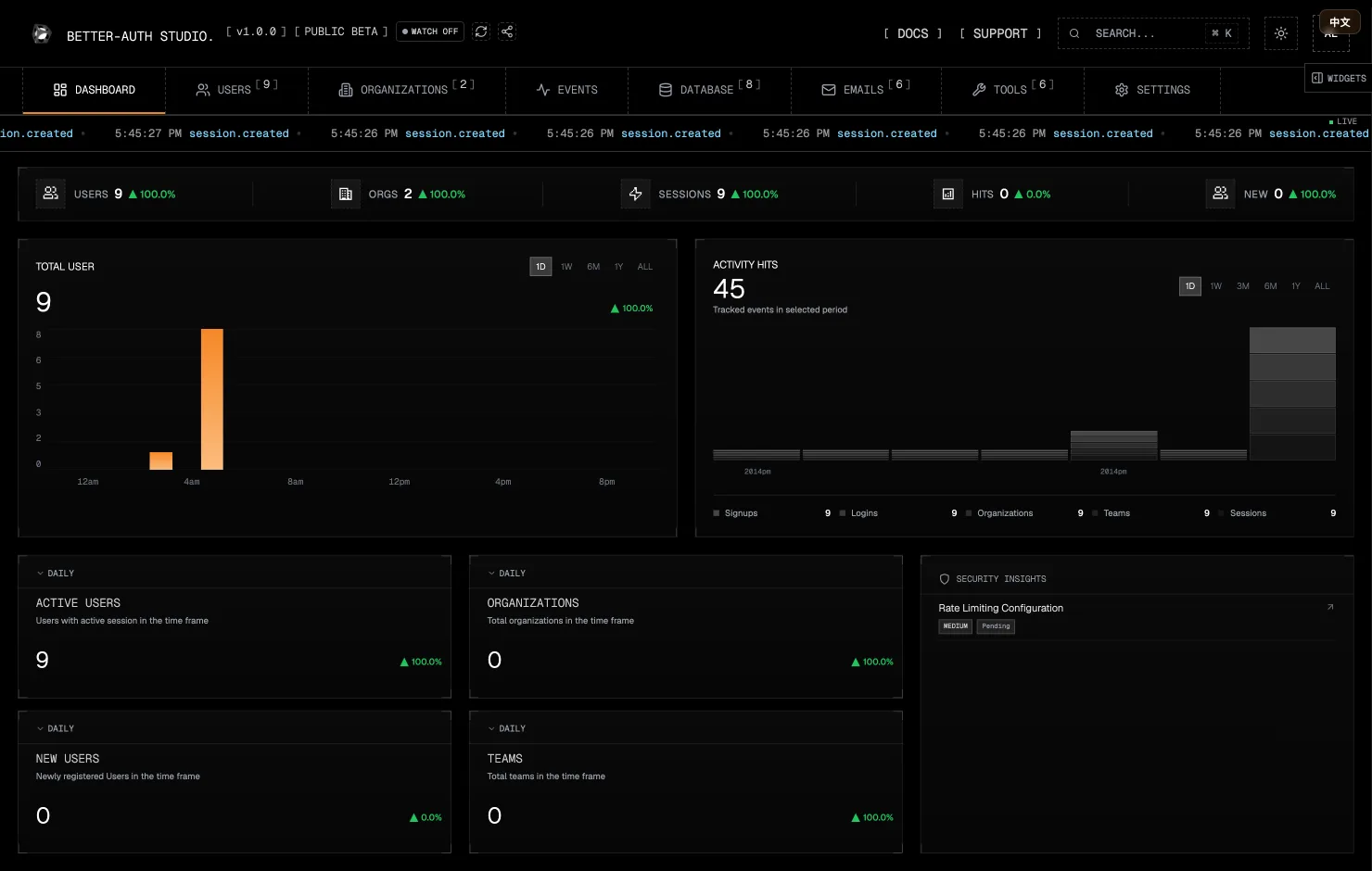Open the Organizations tab
The image size is (1372, 871).
pos(407,90)
